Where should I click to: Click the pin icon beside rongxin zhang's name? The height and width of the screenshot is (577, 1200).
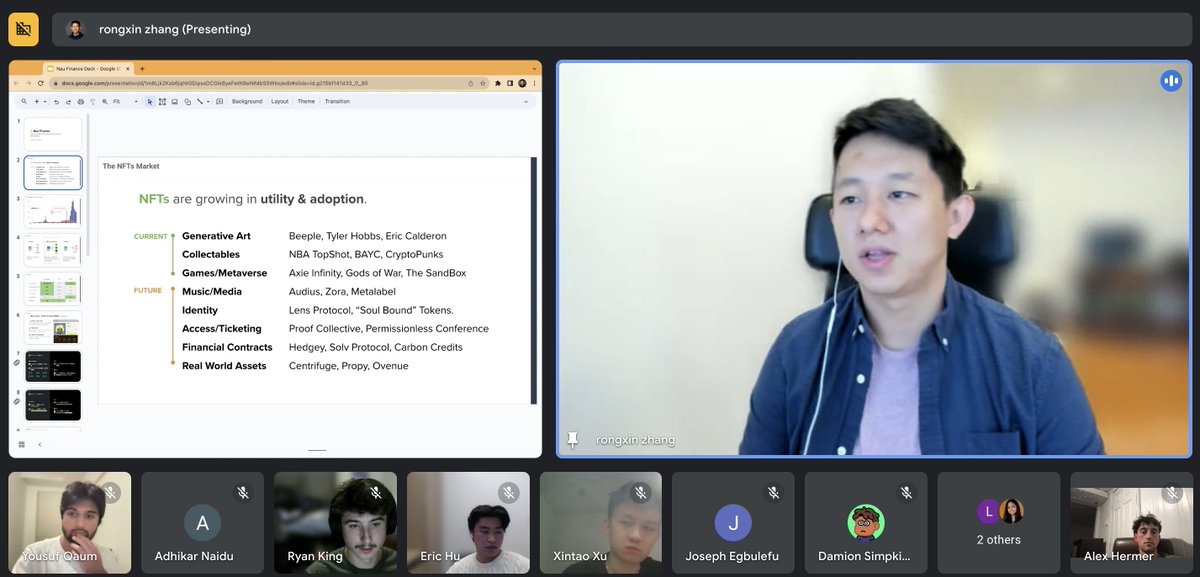(573, 440)
